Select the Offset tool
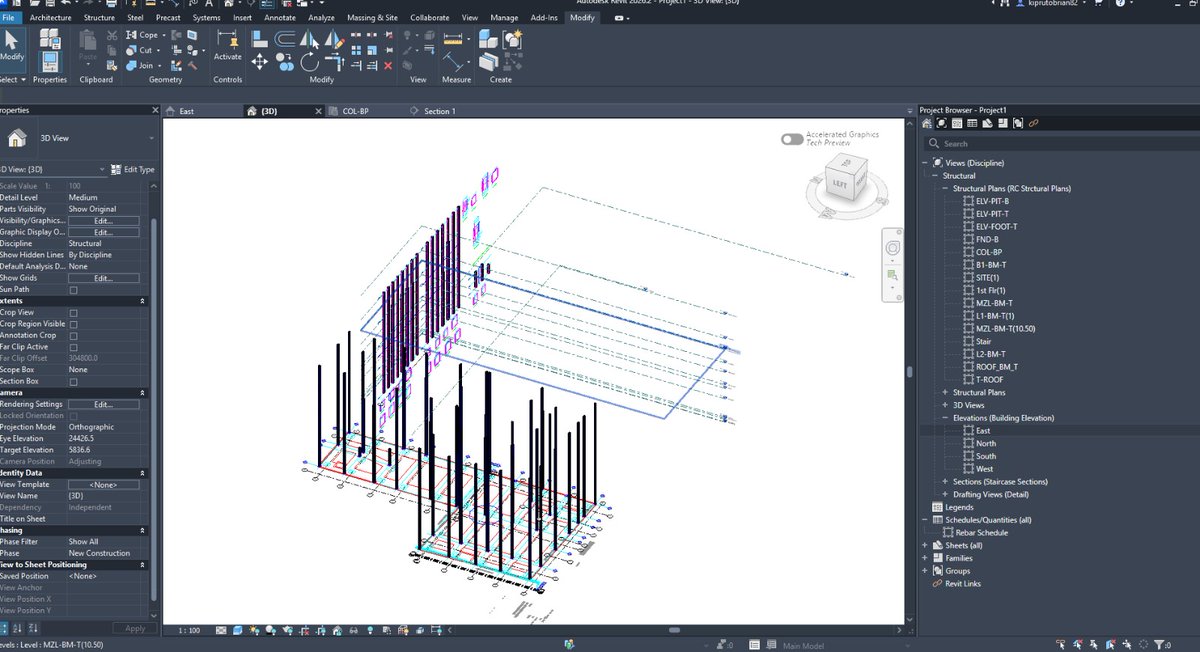This screenshot has height=652, width=1200. pyautogui.click(x=284, y=40)
